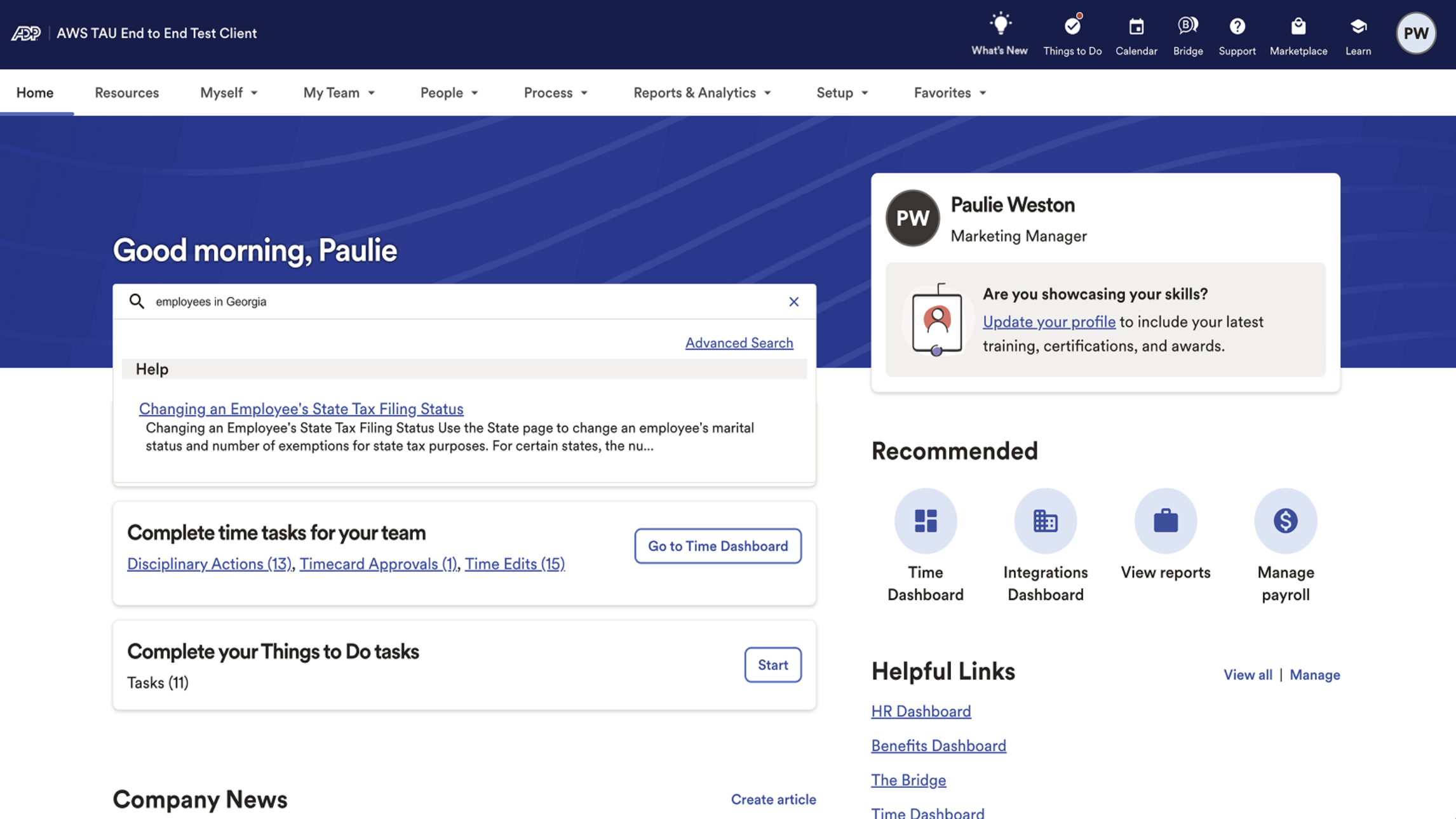This screenshot has height=819, width=1456.
Task: Select the Home tab
Action: coord(35,93)
